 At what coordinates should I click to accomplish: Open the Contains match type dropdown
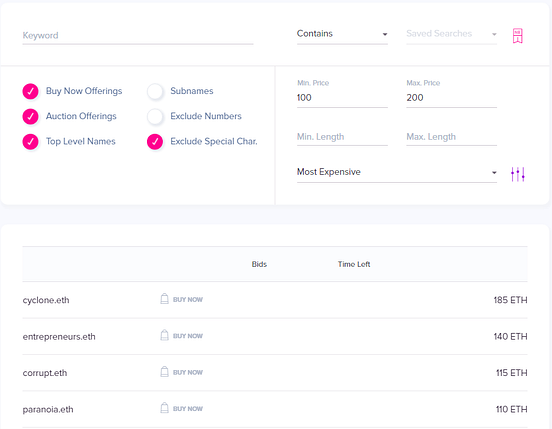coord(342,34)
